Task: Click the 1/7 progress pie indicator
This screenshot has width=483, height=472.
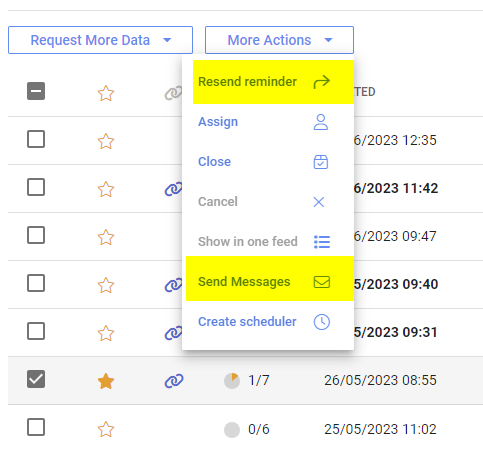Action: (x=232, y=381)
